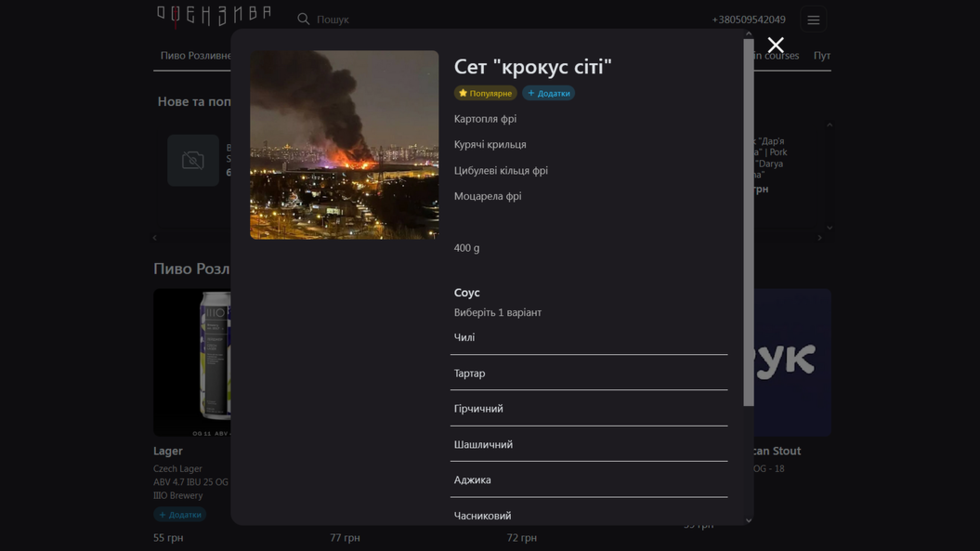Viewport: 980px width, 551px height.
Task: Select Шашличний sauce
Action: [x=588, y=445]
